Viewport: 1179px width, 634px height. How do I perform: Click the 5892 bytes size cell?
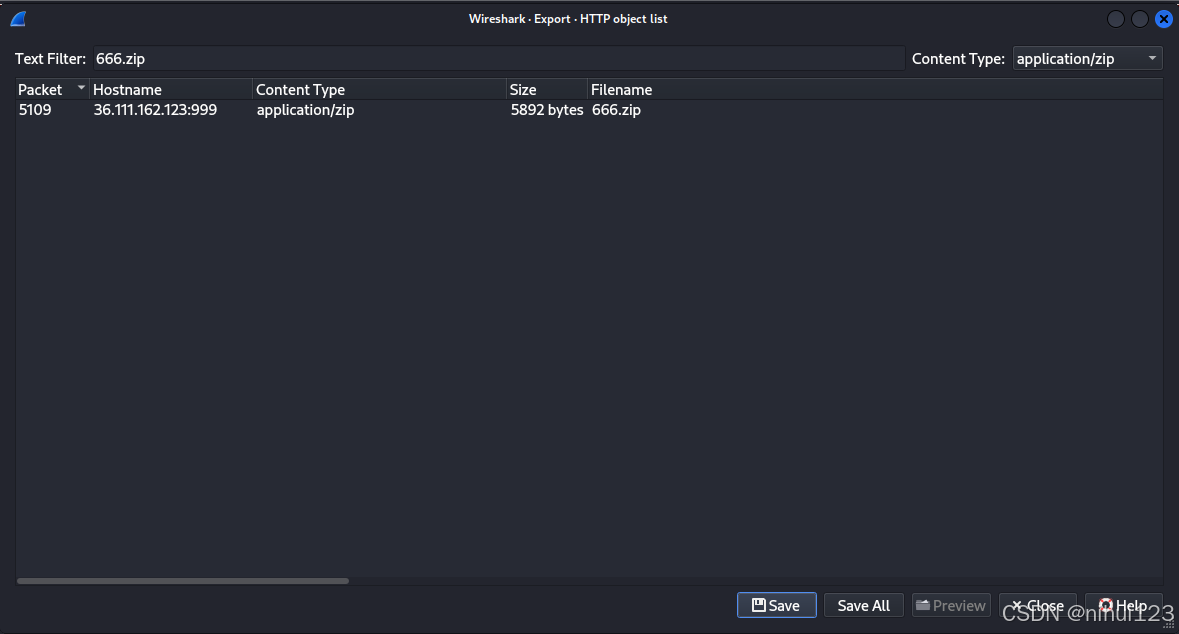(x=547, y=110)
